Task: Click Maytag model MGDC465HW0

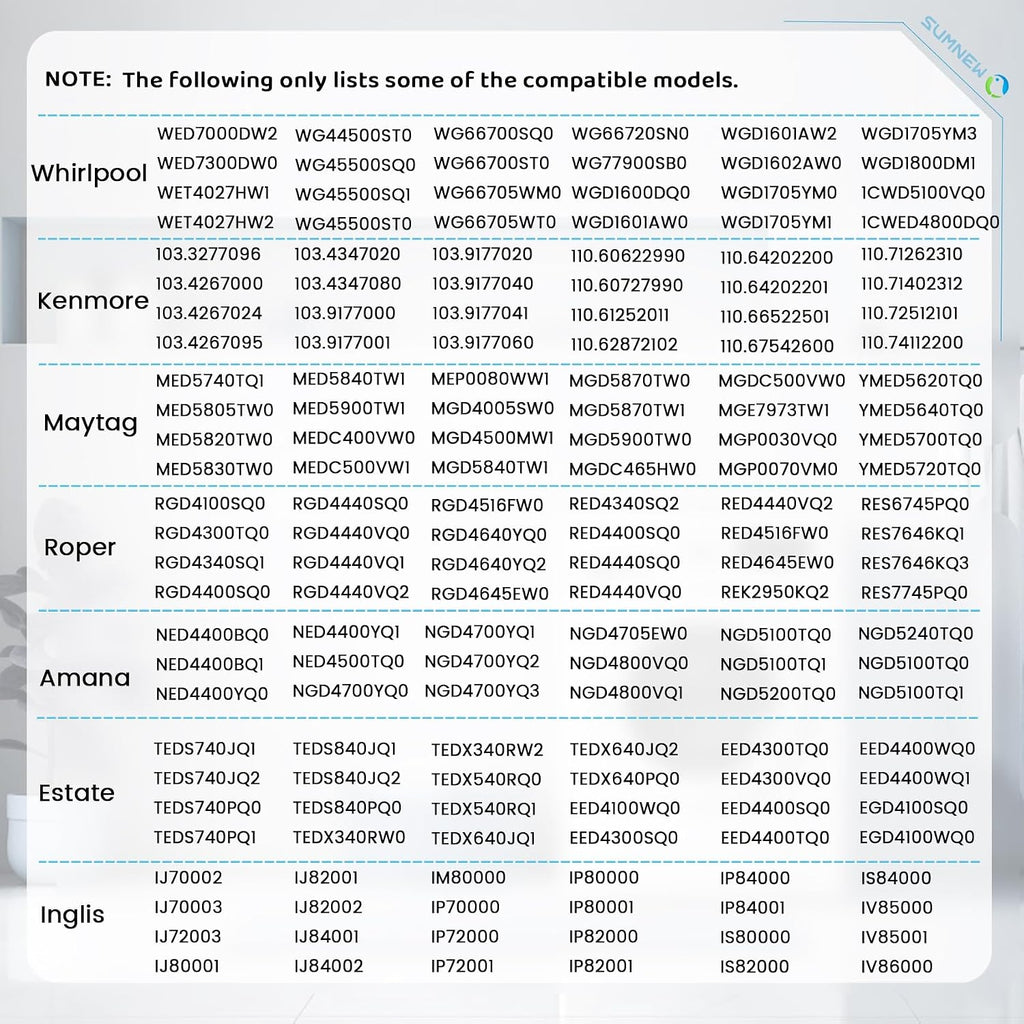Action: pyautogui.click(x=632, y=469)
